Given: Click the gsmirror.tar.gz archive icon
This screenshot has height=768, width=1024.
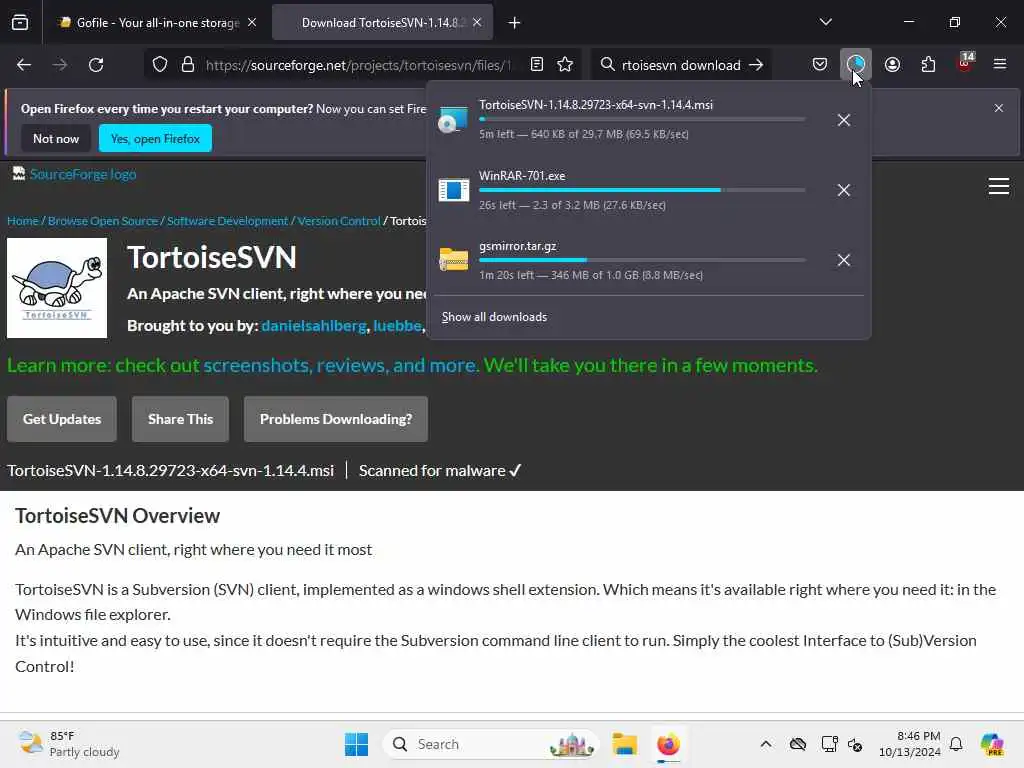Looking at the screenshot, I should tap(453, 260).
